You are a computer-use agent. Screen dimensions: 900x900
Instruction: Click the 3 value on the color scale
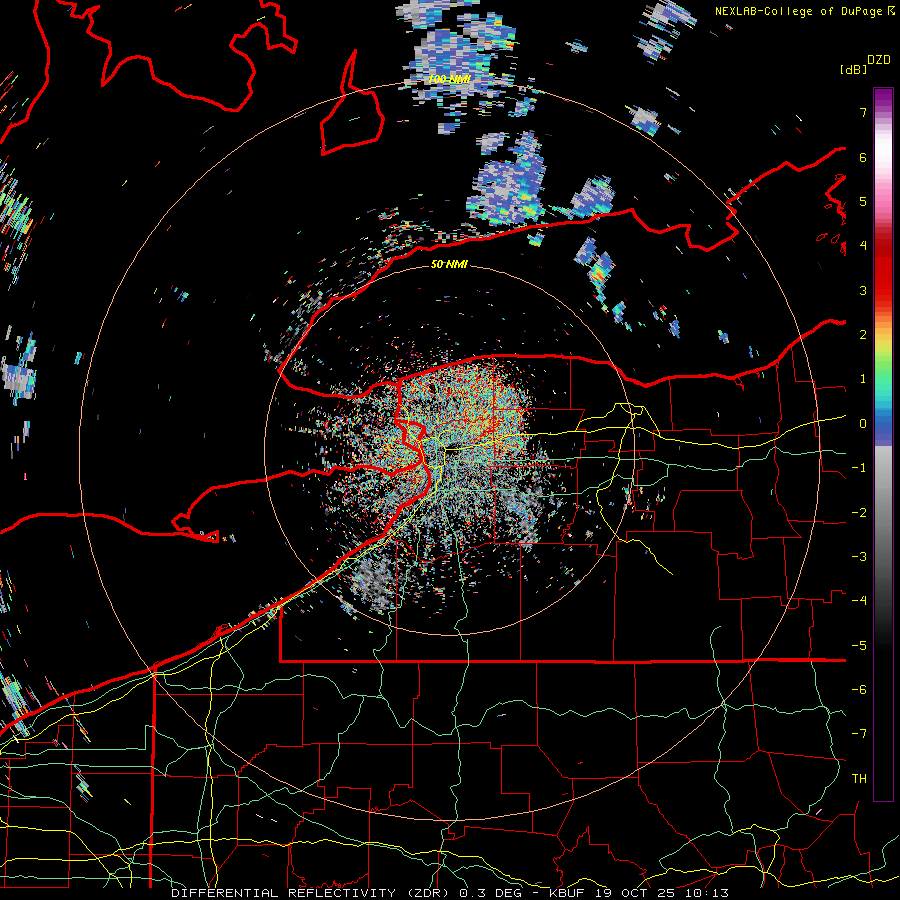863,290
